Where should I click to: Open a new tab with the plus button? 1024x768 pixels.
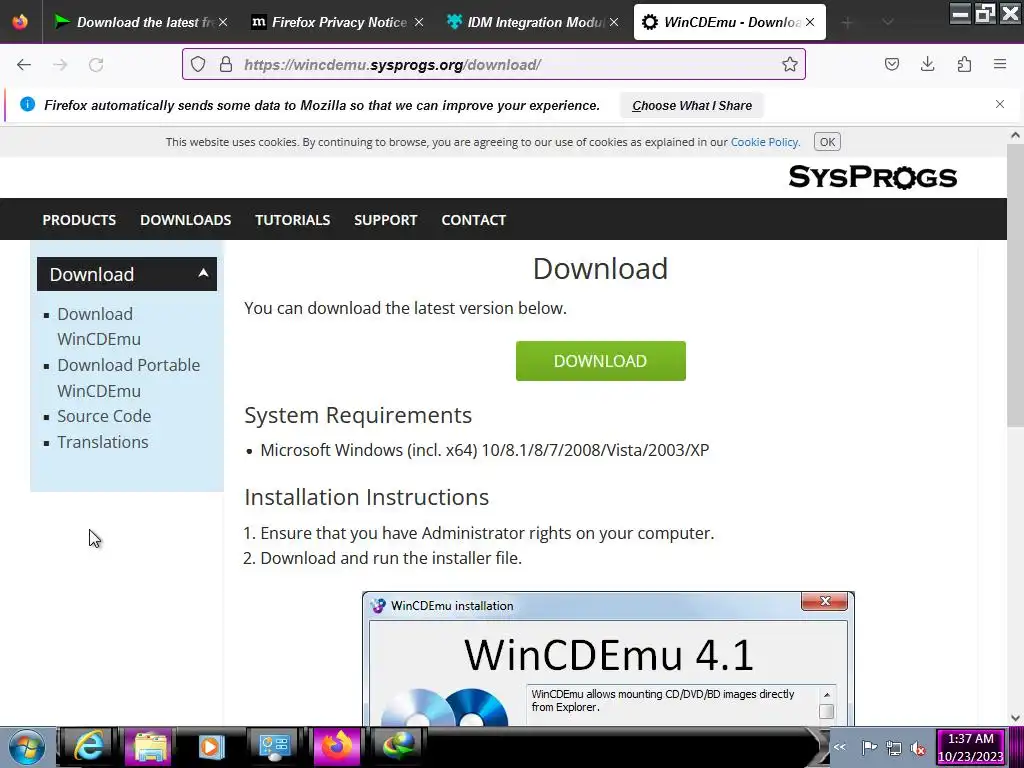click(847, 23)
